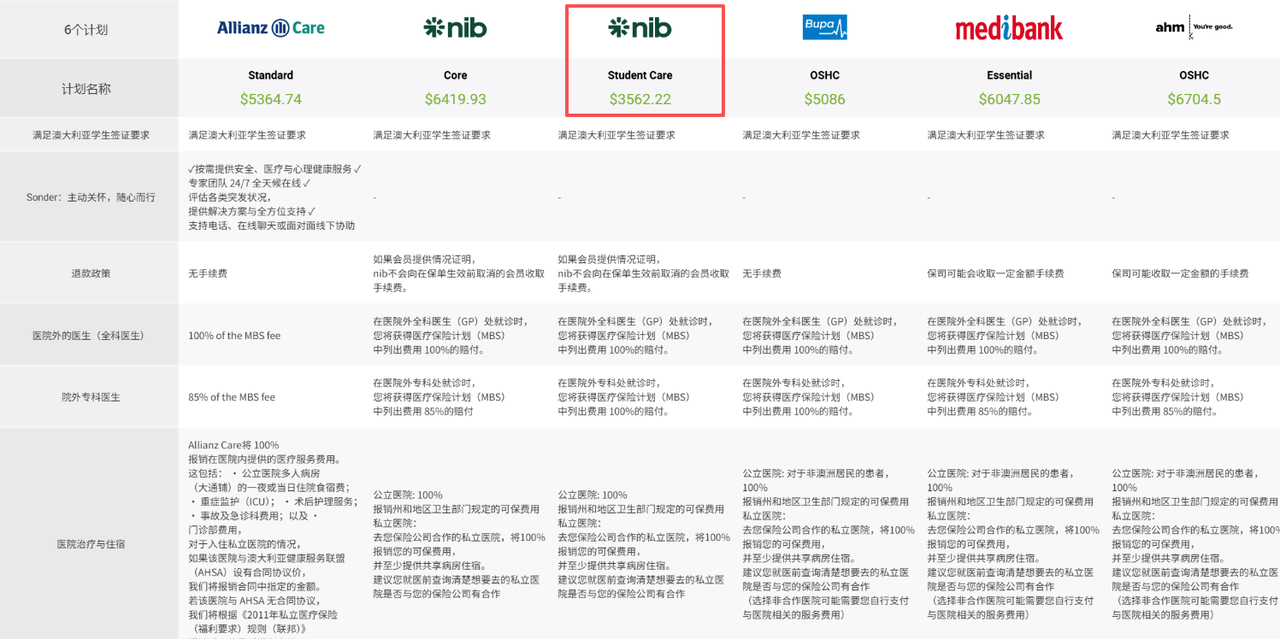Select the 'Student Care' plan name

coord(640,75)
